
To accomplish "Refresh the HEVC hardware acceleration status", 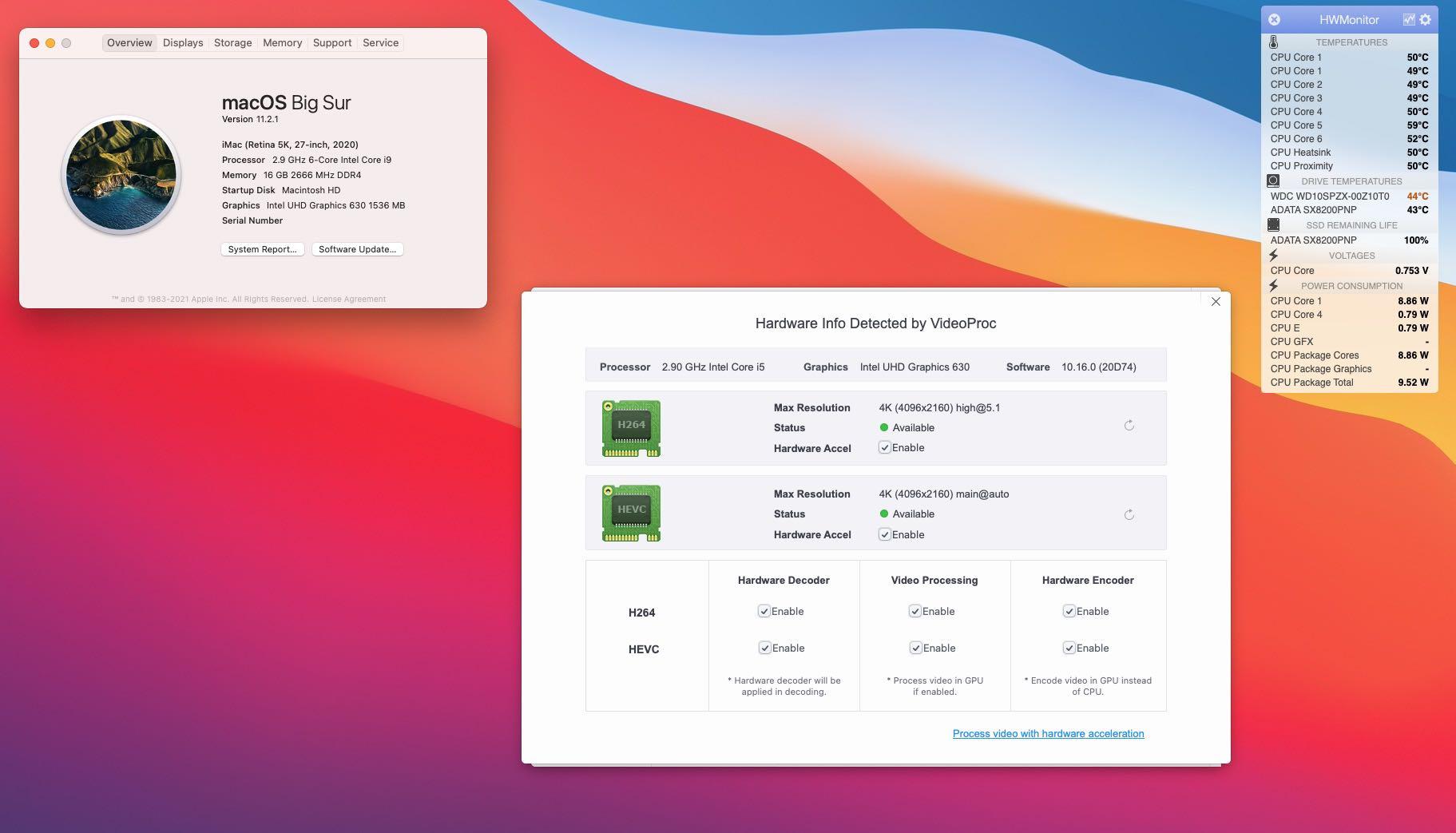I will click(x=1129, y=515).
